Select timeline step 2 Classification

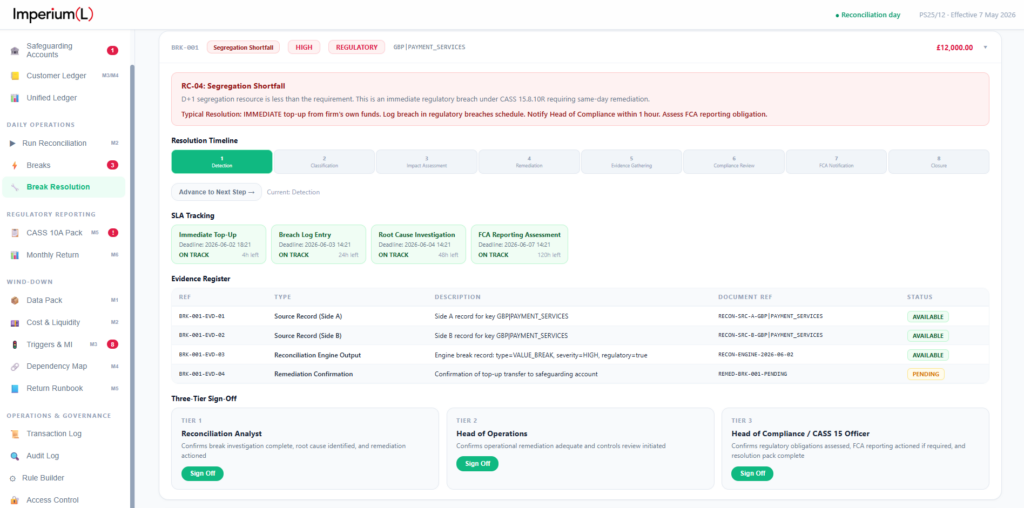[325, 162]
